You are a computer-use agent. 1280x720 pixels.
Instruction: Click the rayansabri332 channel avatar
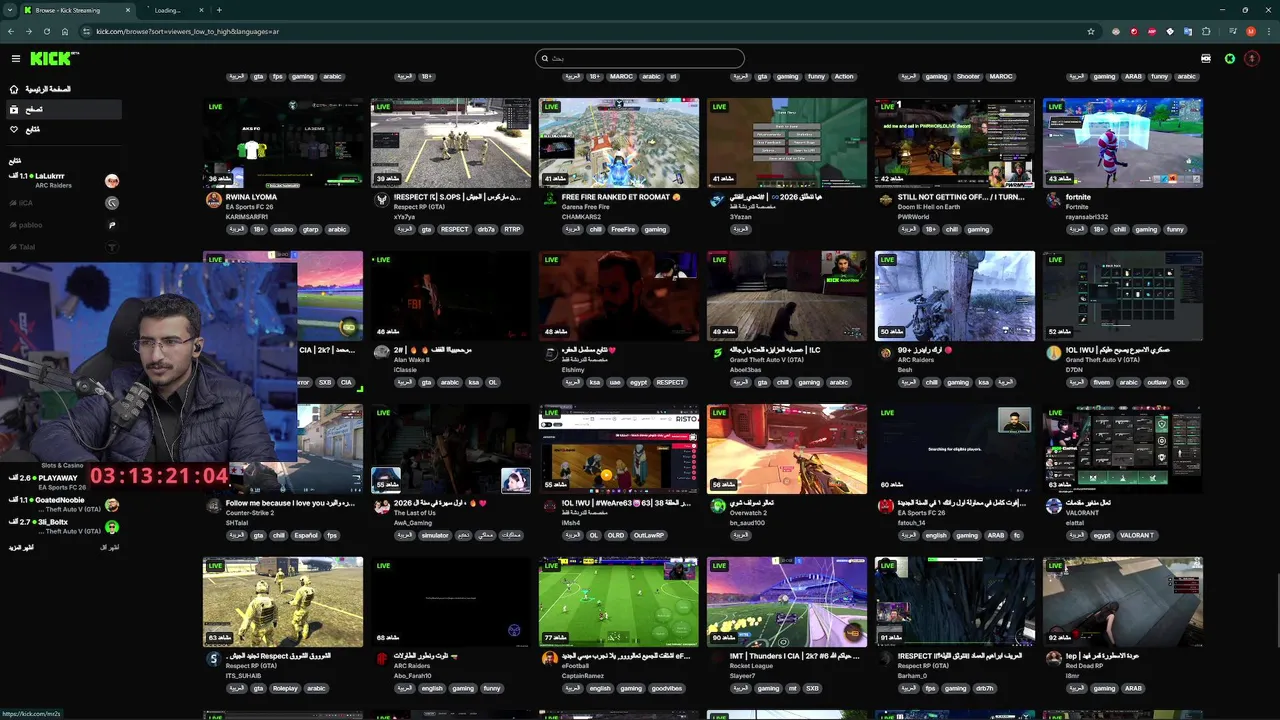[x=1053, y=200]
